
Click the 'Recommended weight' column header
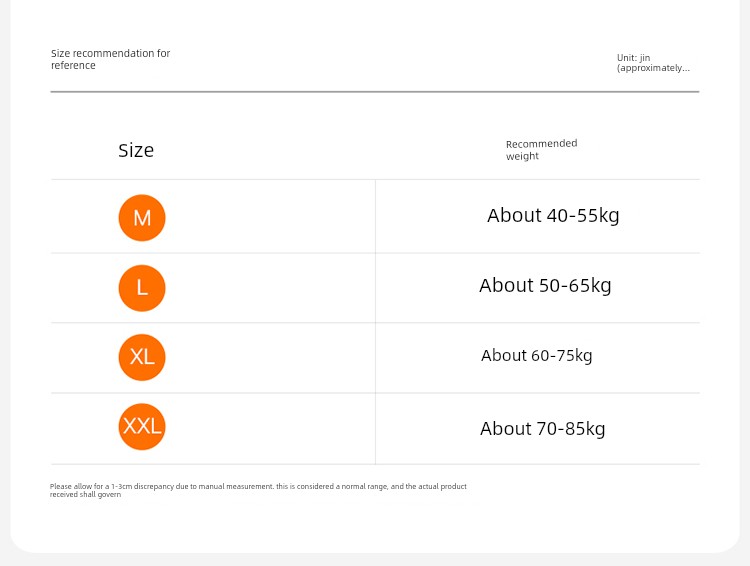click(x=541, y=150)
